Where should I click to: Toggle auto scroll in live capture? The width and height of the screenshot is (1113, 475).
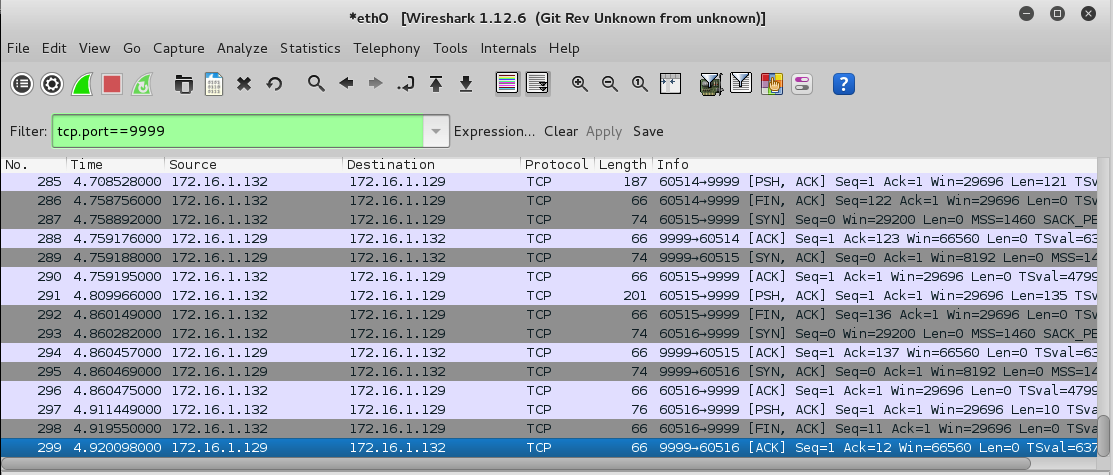(537, 84)
